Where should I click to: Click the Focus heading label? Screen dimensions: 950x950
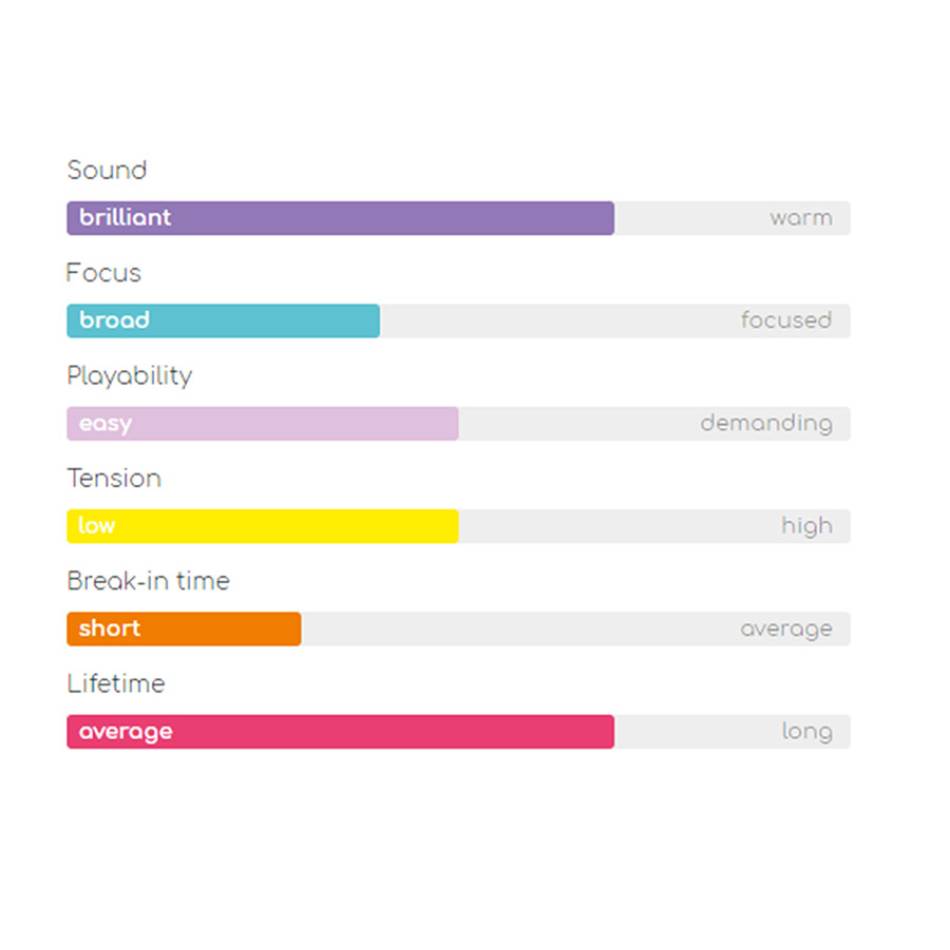104,273
